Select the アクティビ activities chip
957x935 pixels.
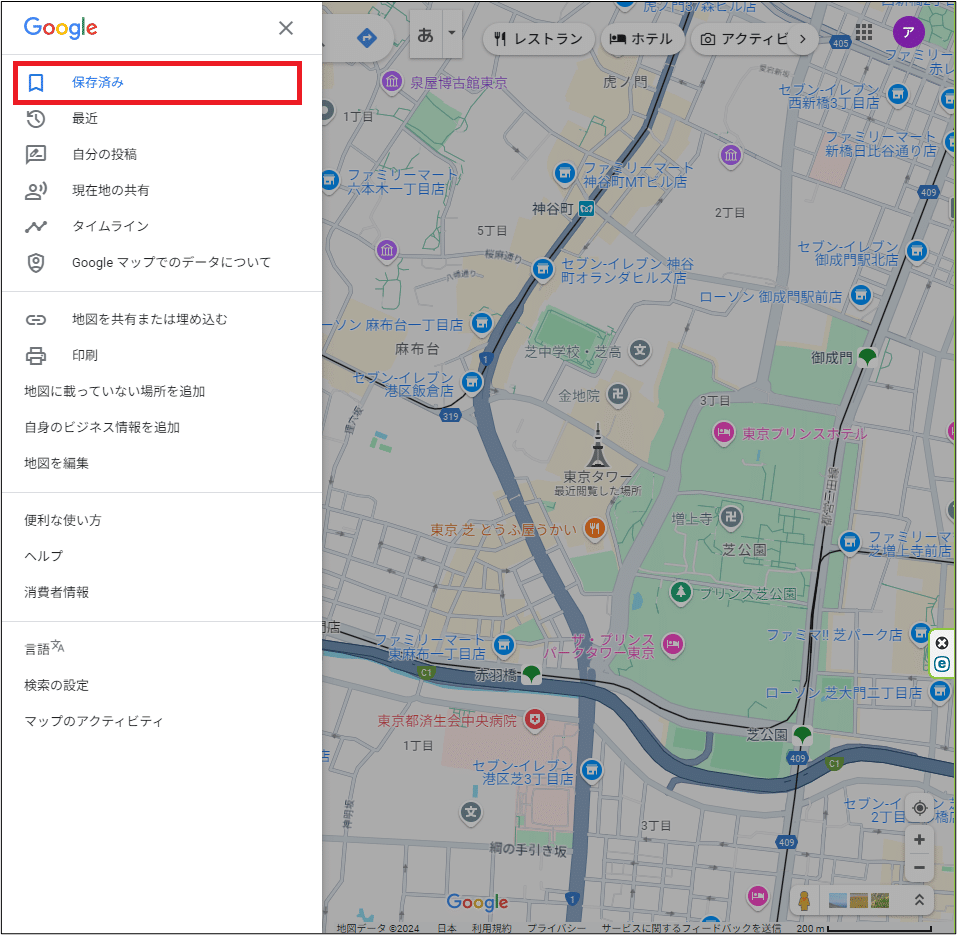(x=745, y=39)
